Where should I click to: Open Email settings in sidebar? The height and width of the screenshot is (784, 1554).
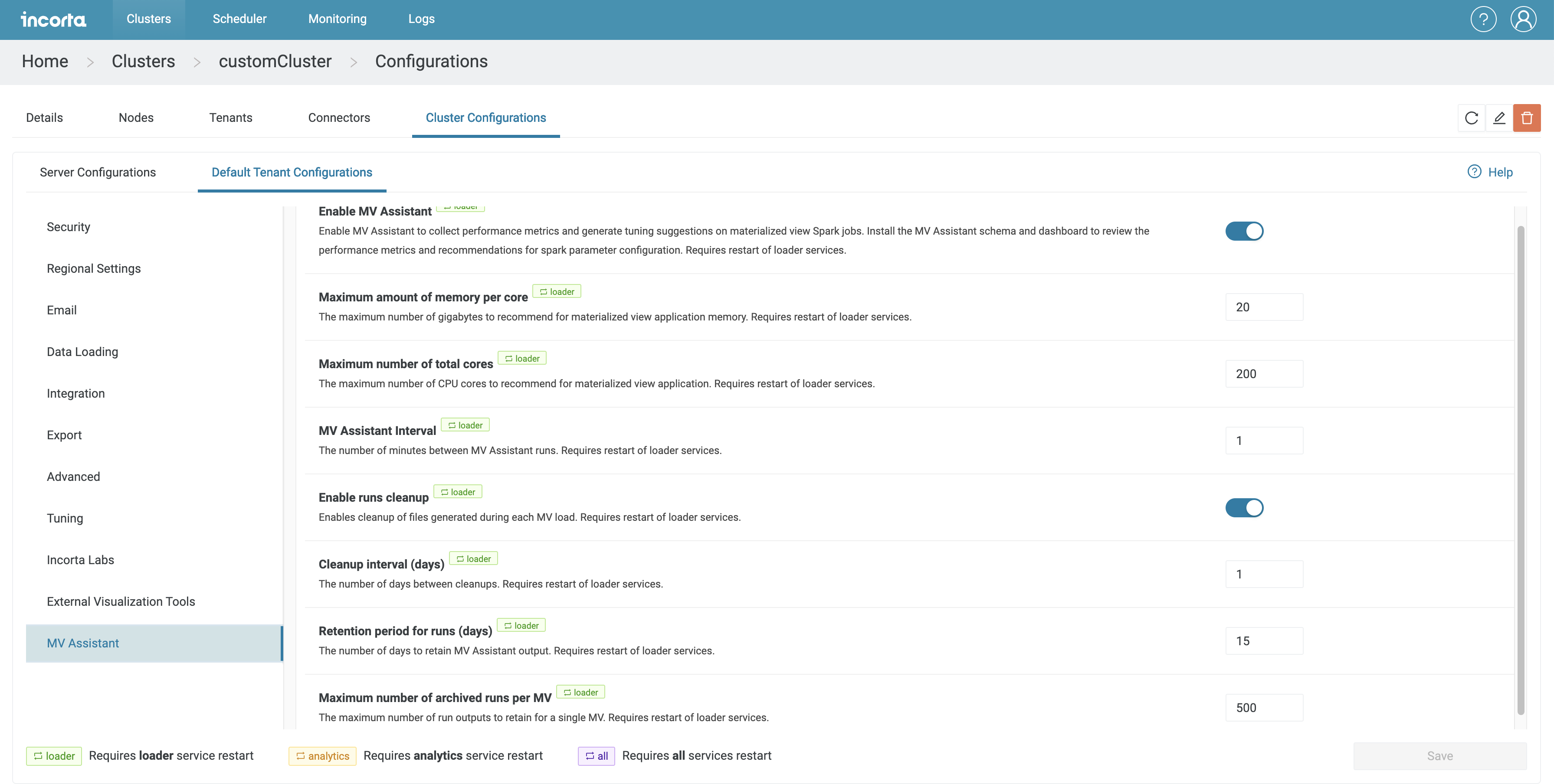point(154,310)
